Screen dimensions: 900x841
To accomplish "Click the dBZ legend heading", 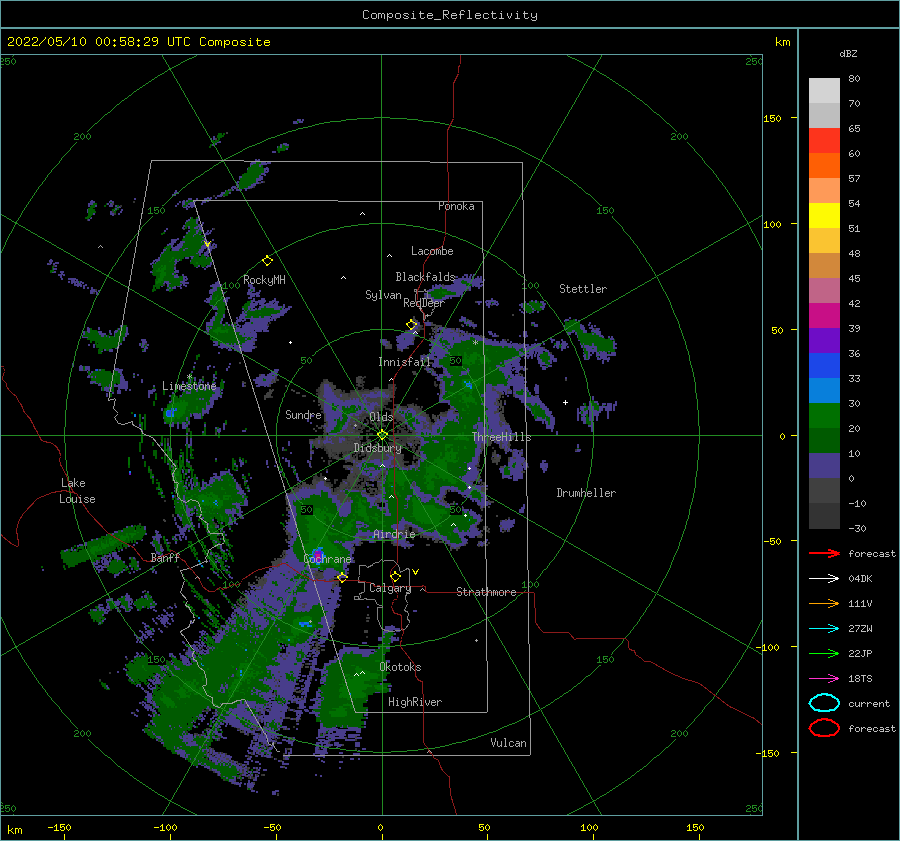I will 848,53.
